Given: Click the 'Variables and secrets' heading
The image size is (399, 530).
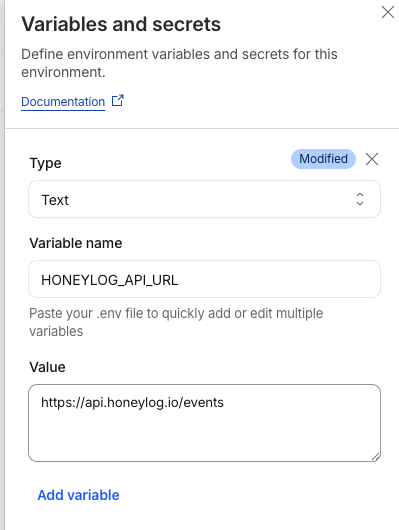Looking at the screenshot, I should (121, 24).
